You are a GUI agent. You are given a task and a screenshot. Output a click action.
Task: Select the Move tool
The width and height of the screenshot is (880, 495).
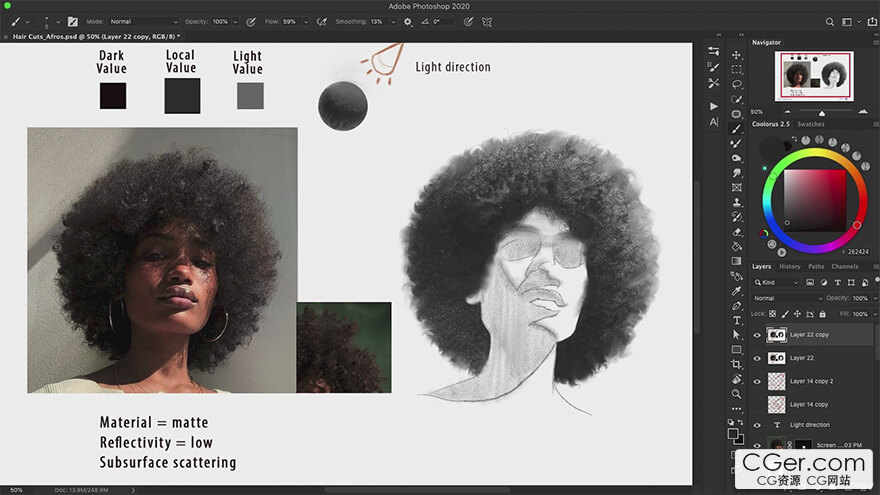tap(736, 55)
